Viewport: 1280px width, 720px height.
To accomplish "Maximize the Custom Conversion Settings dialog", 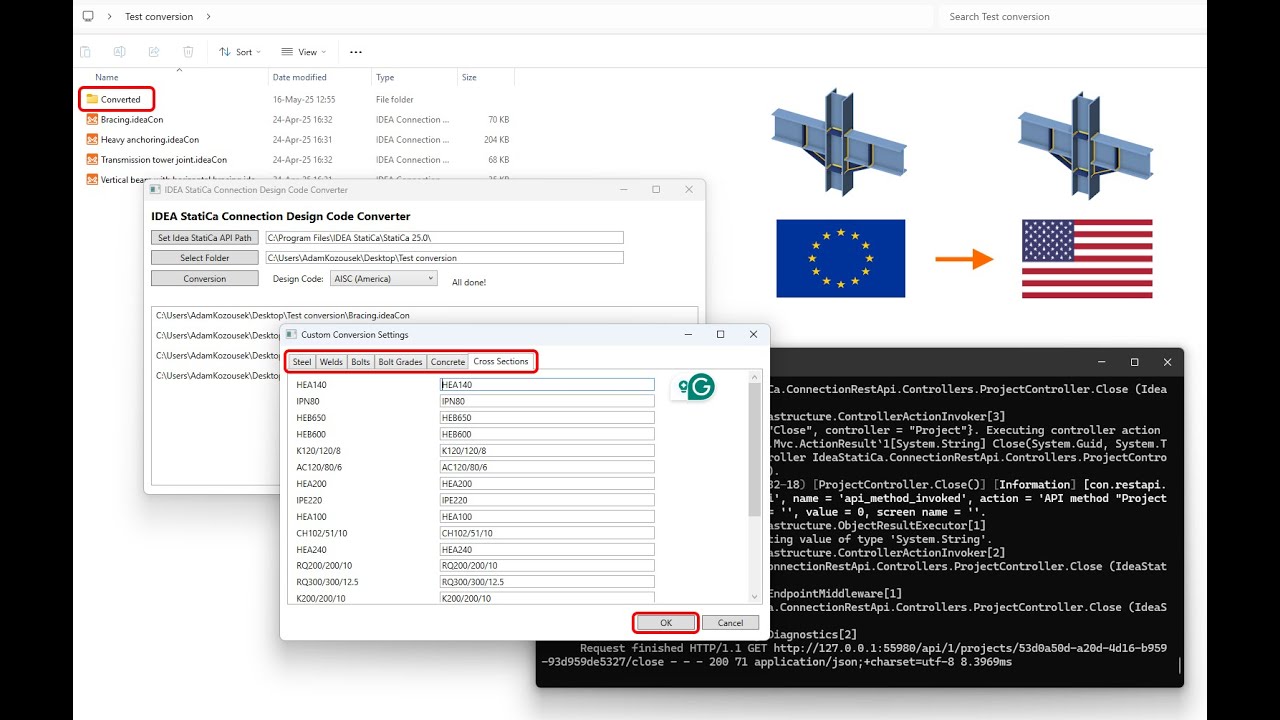I will point(720,334).
